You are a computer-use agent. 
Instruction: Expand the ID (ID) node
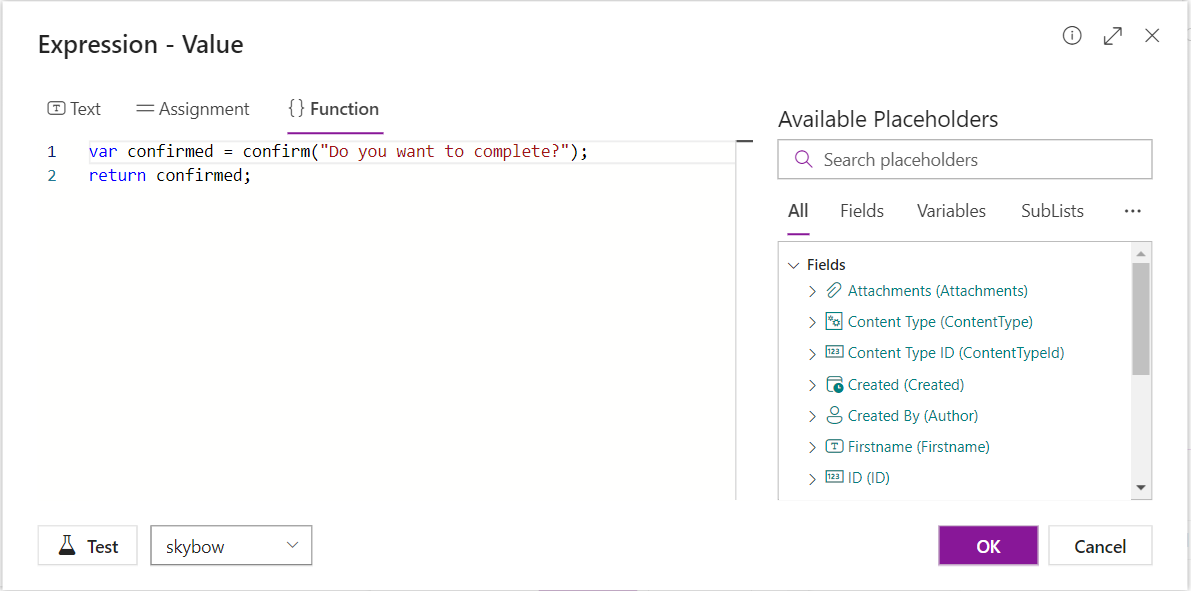tap(812, 479)
